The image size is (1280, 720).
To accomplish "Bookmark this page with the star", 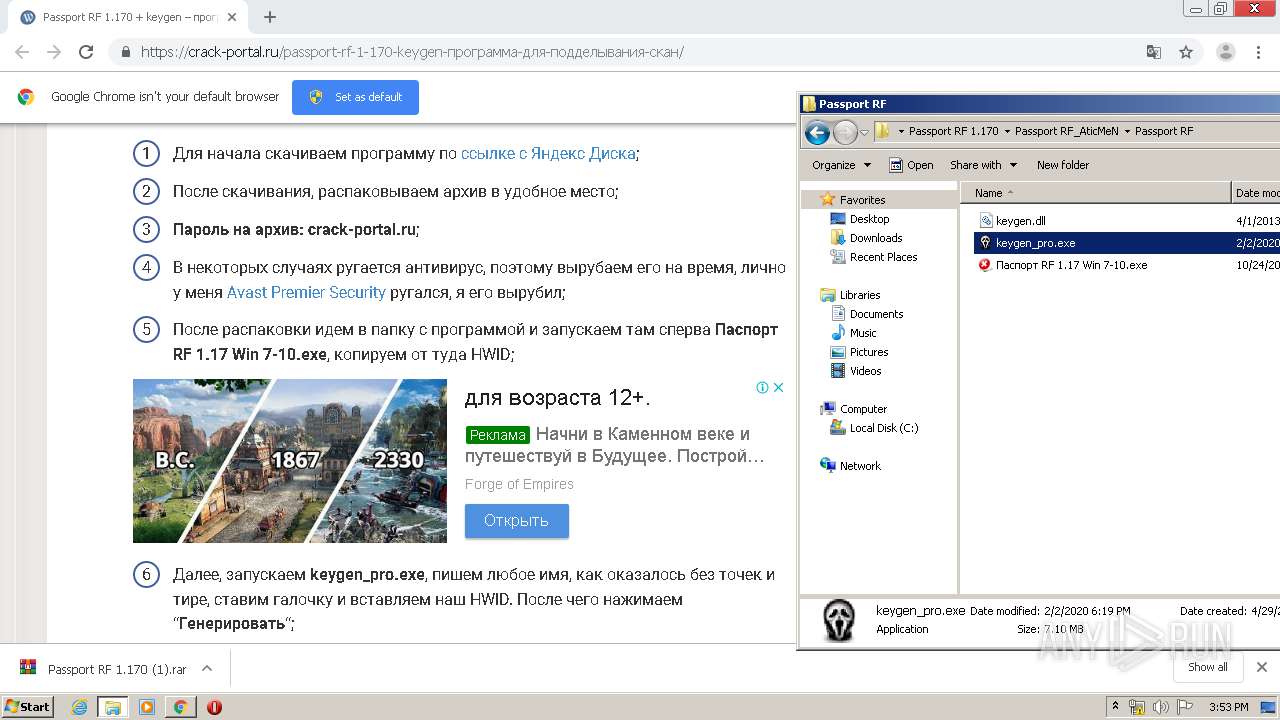I will pos(1186,52).
